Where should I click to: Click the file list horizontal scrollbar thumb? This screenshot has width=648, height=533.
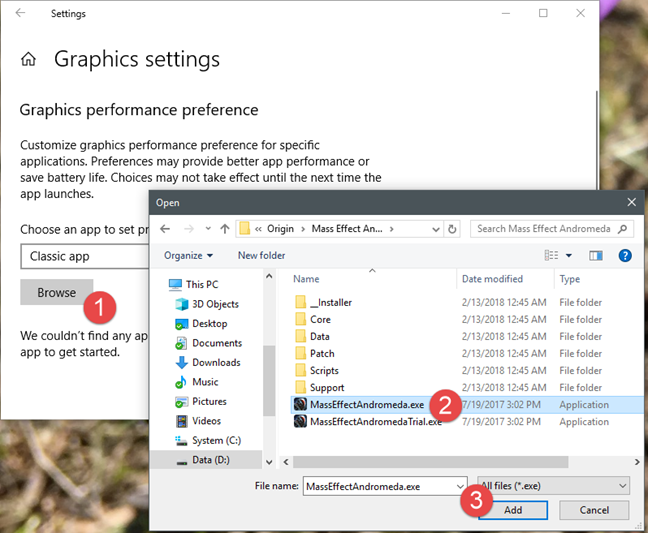430,462
